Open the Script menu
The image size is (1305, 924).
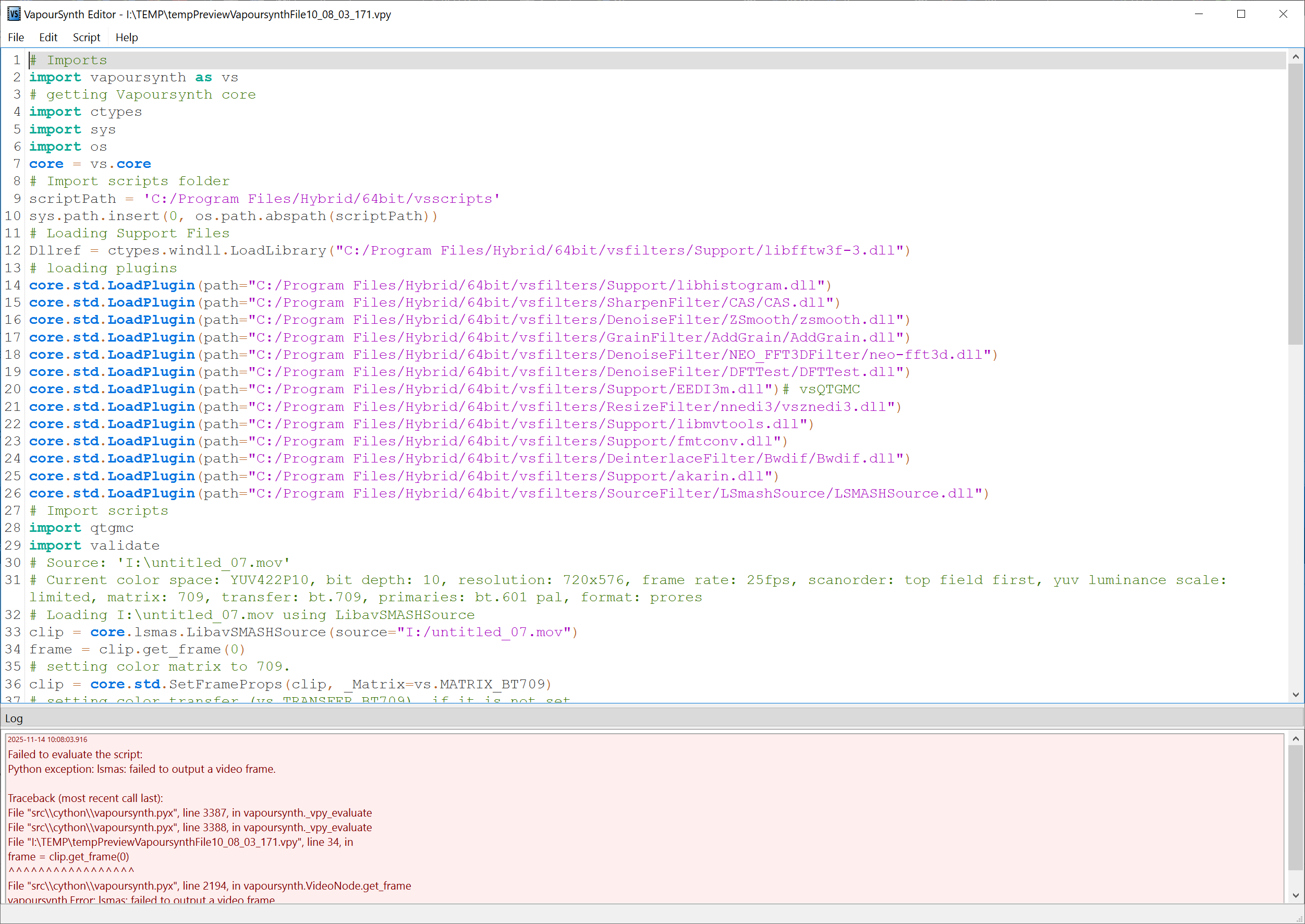(87, 38)
